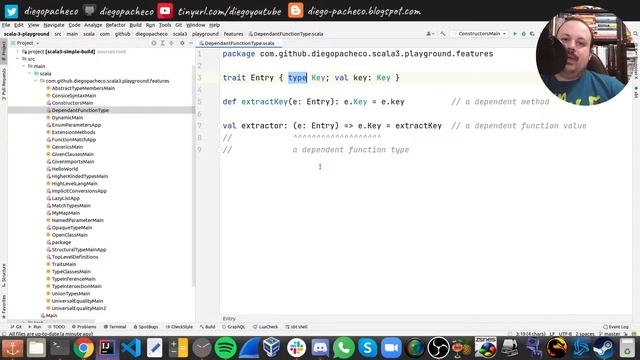The width and height of the screenshot is (640, 360).
Task: Open the Problems tool window
Action: point(84,327)
